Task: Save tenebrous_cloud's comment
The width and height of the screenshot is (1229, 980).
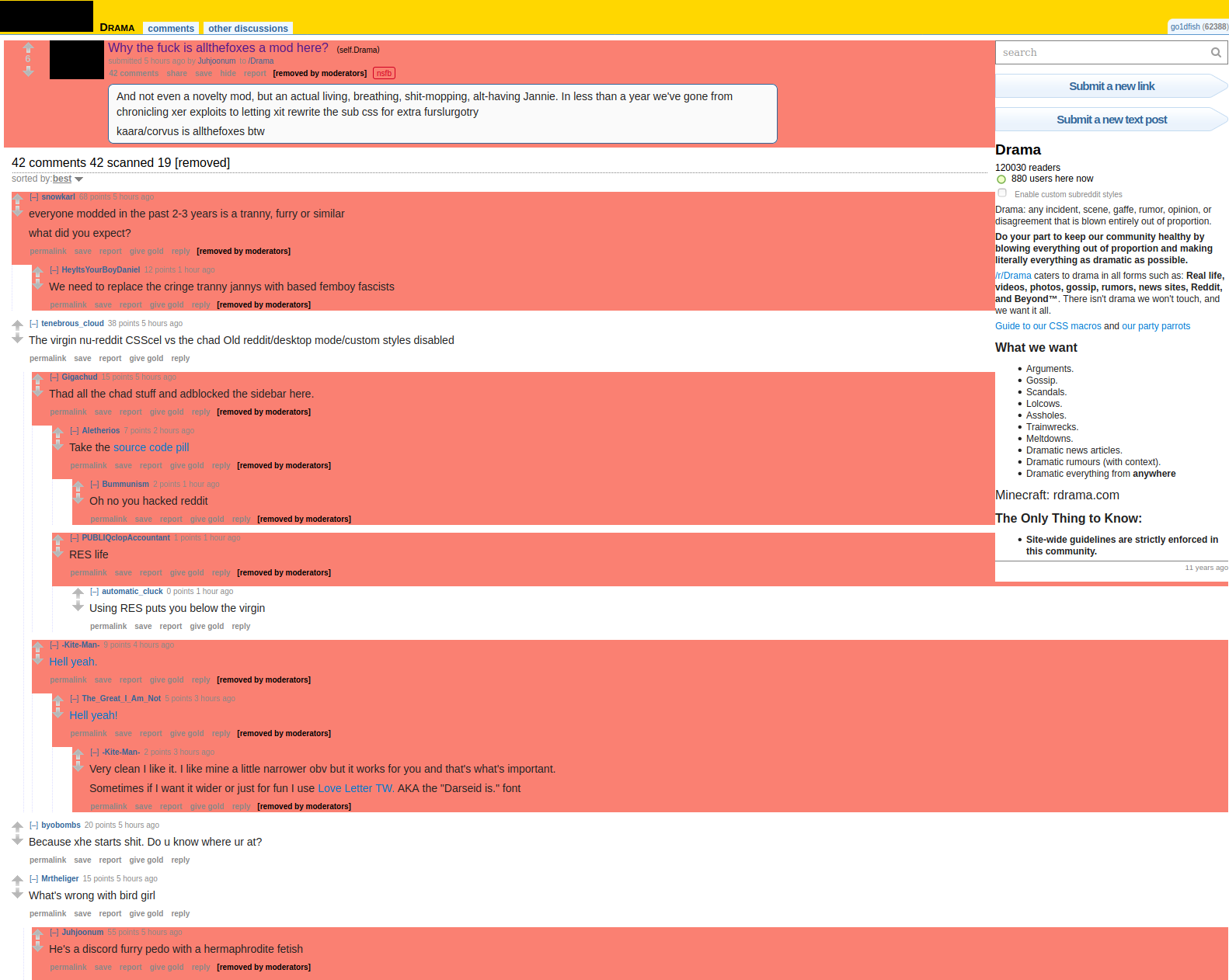Action: pyautogui.click(x=83, y=359)
